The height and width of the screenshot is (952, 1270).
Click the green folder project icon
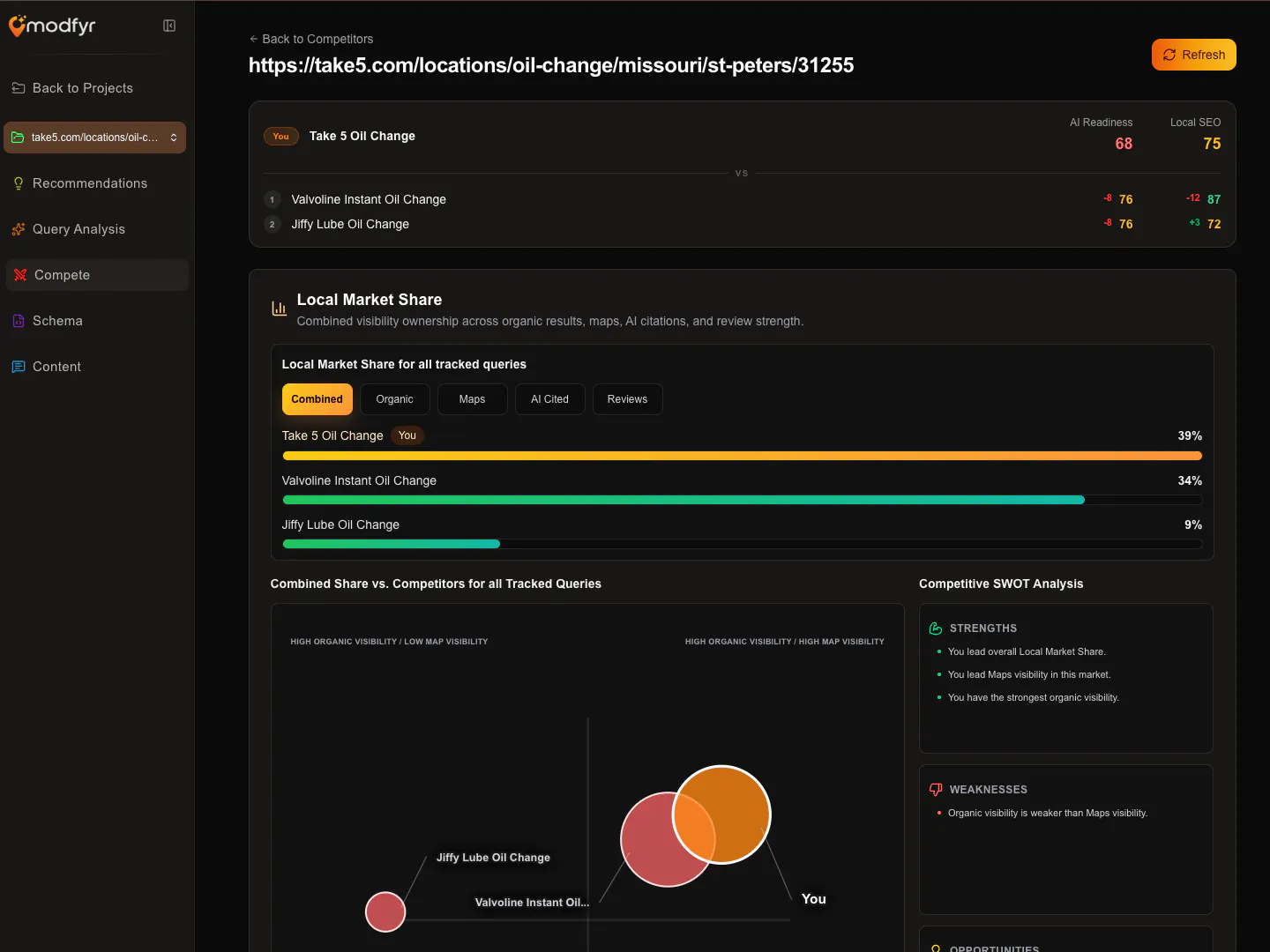point(18,138)
